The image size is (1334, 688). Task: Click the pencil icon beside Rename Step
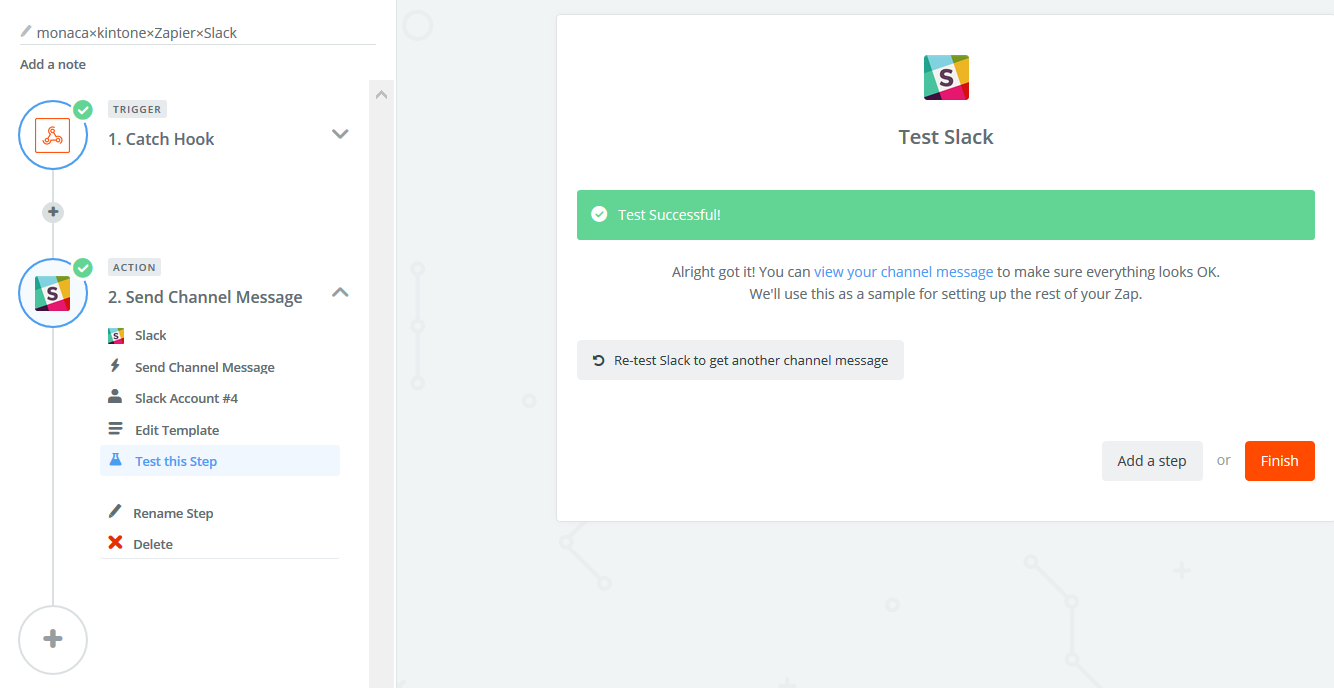tap(115, 512)
